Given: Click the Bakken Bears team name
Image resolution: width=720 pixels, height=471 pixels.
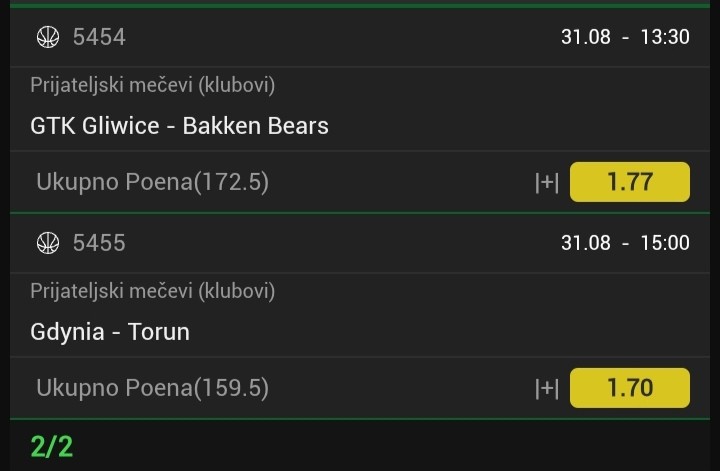Looking at the screenshot, I should click(x=256, y=126).
